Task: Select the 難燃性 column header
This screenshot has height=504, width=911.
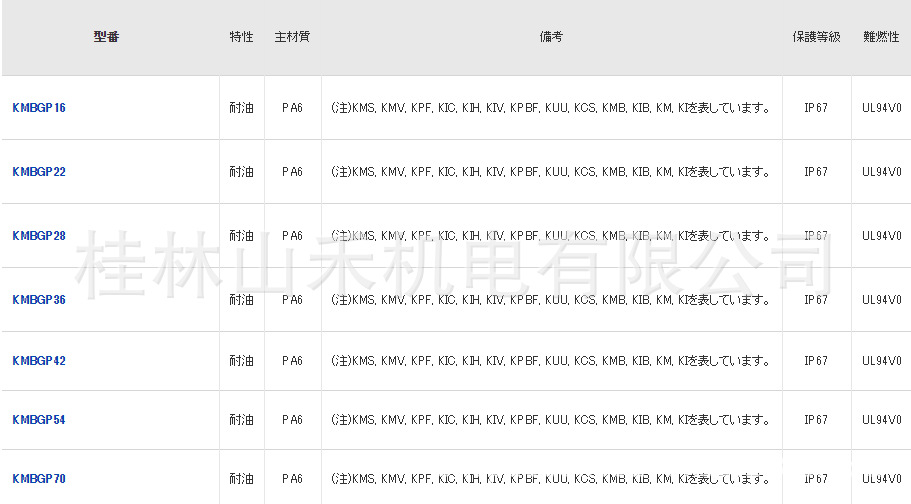Action: tap(881, 37)
